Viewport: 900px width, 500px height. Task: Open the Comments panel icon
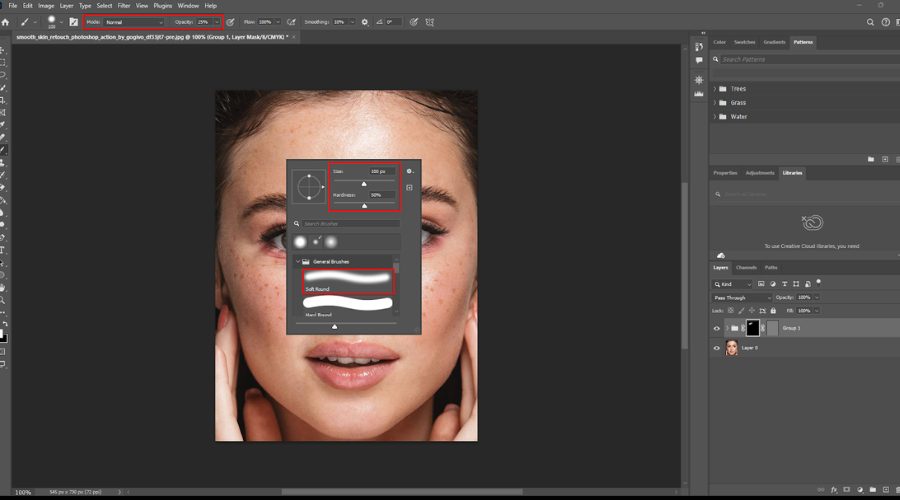click(x=699, y=60)
